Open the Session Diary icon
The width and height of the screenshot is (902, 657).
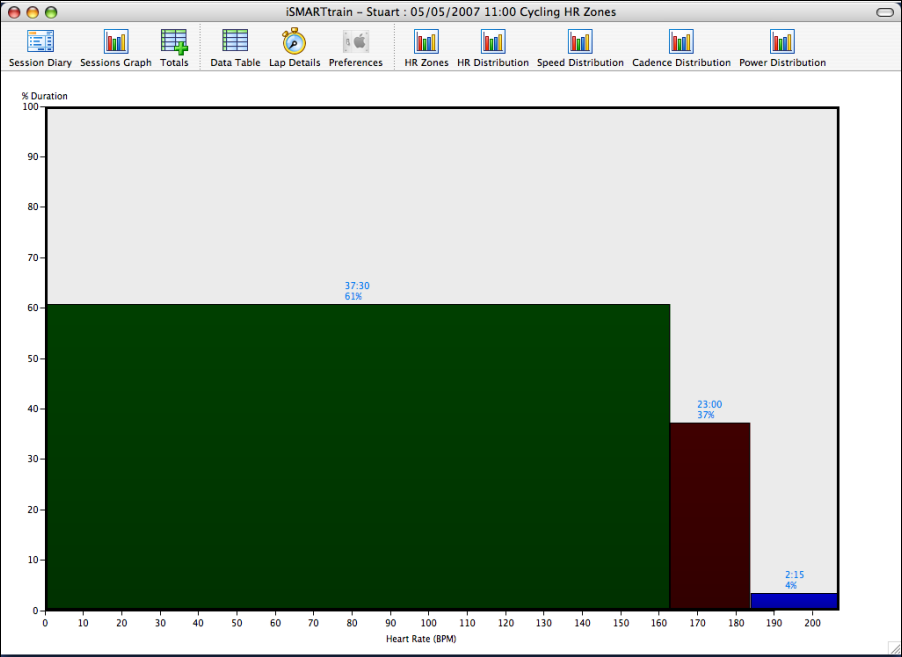pyautogui.click(x=40, y=41)
